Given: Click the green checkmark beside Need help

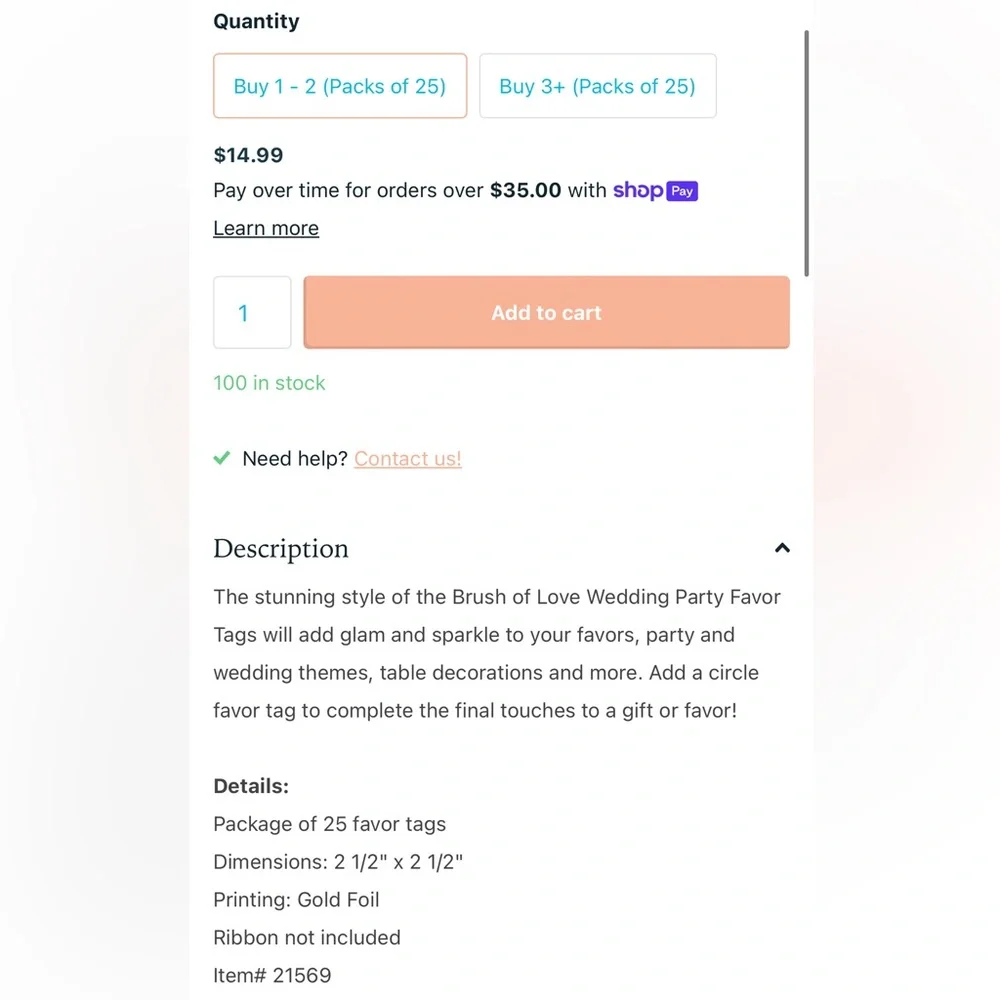Looking at the screenshot, I should coord(222,457).
